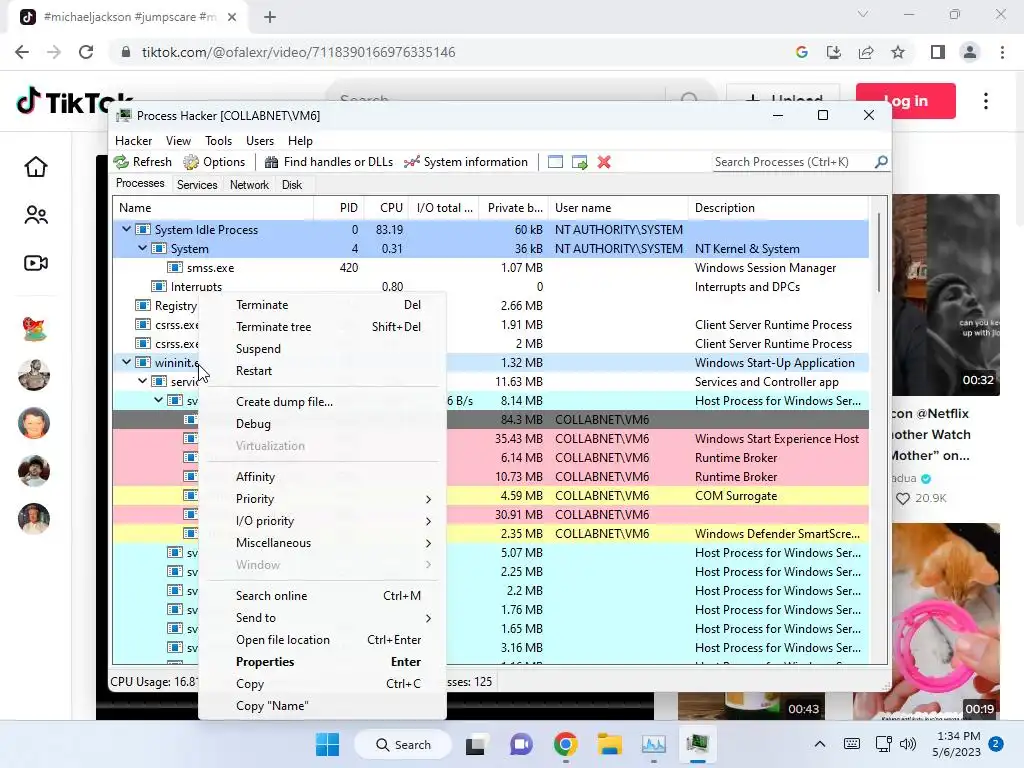Open Send to submenu
This screenshot has height=768, width=1024.
pos(323,618)
